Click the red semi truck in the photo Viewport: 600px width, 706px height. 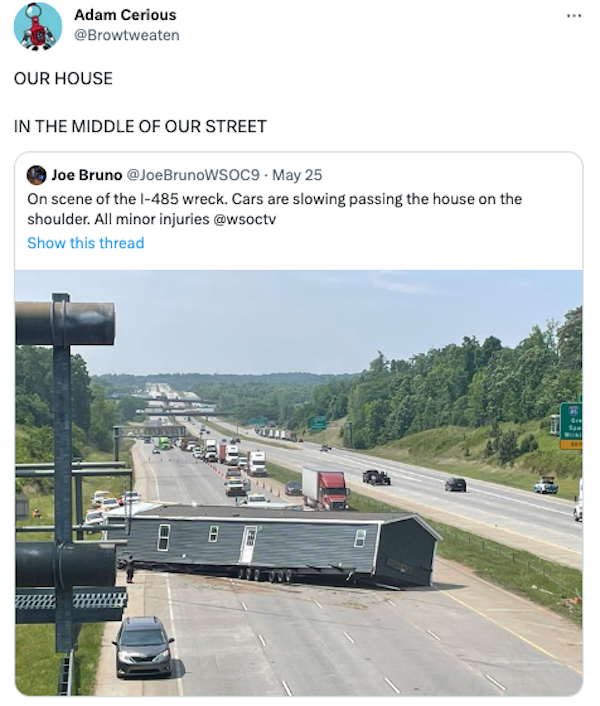pos(325,487)
